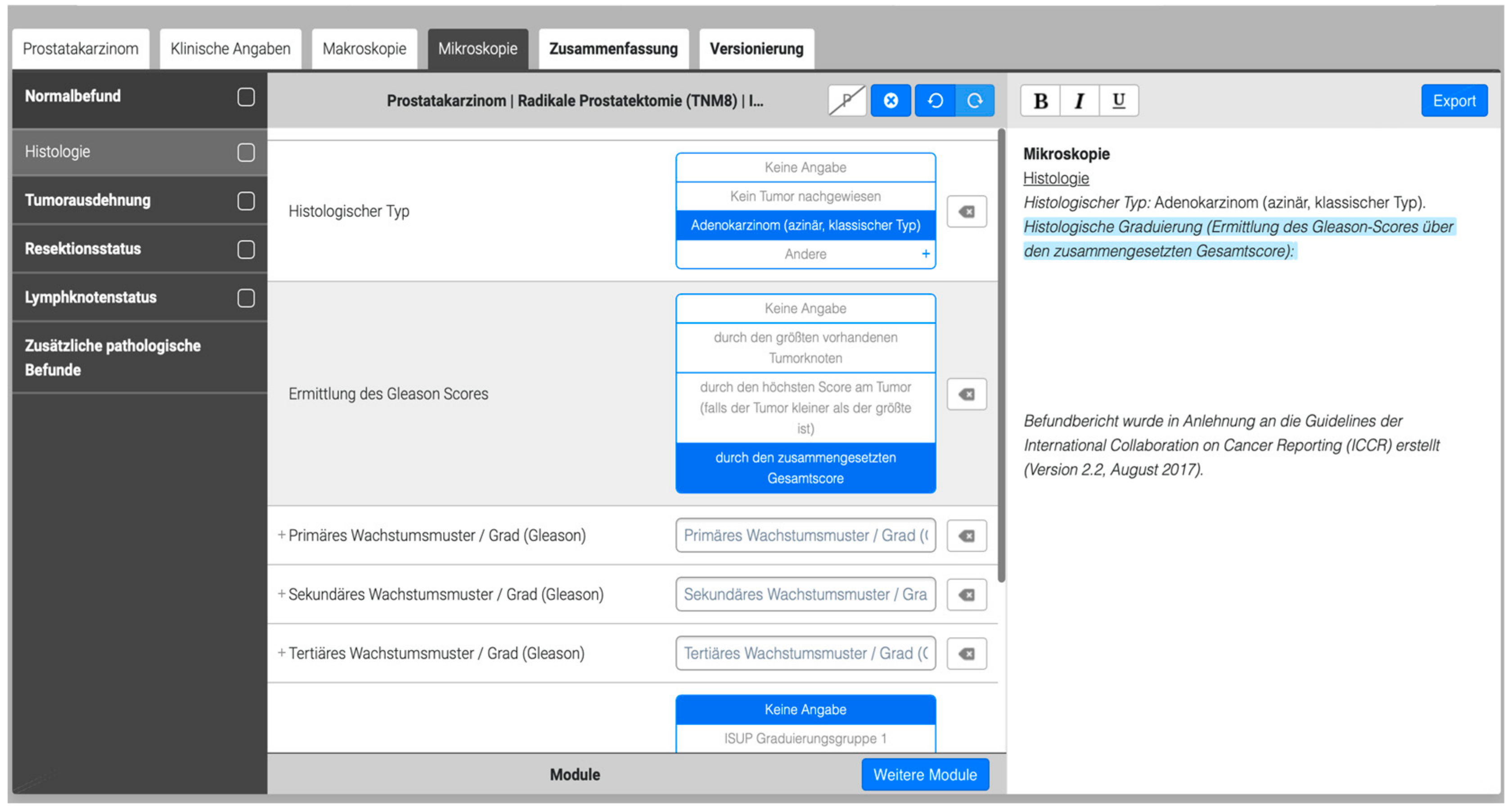This screenshot has width=1512, height=810.
Task: Click the Weitere Module button
Action: pos(924,774)
